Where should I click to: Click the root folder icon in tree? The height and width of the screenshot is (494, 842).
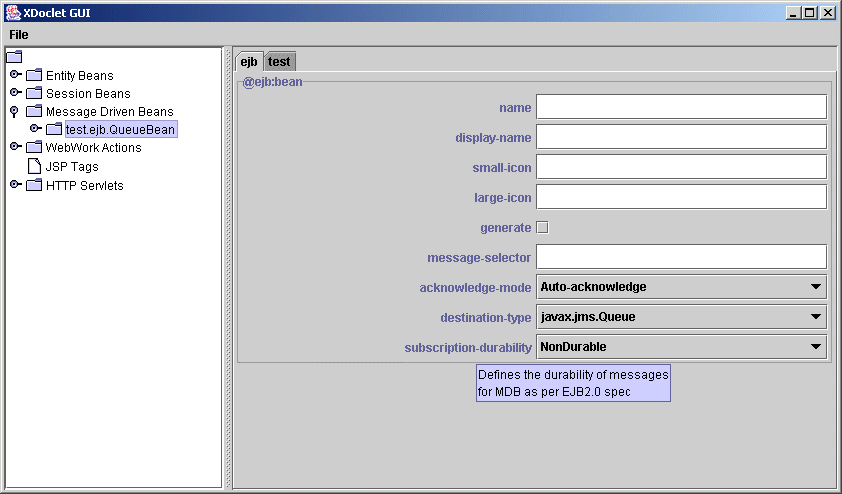(14, 56)
